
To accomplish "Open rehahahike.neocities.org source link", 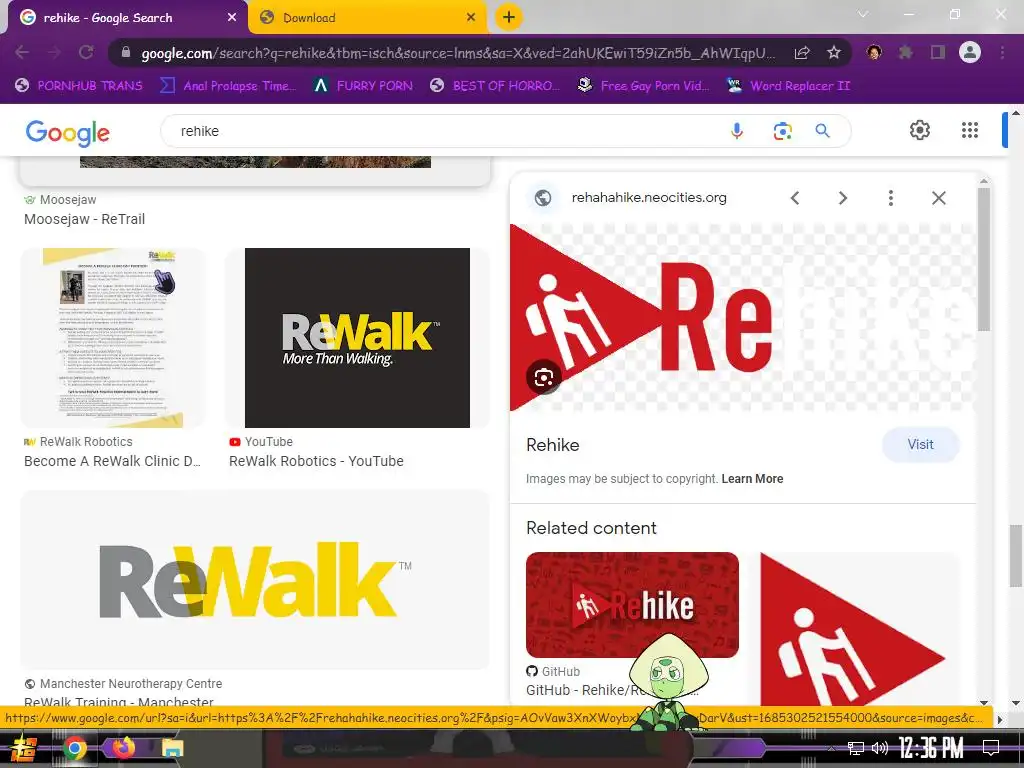I will (x=648, y=197).
